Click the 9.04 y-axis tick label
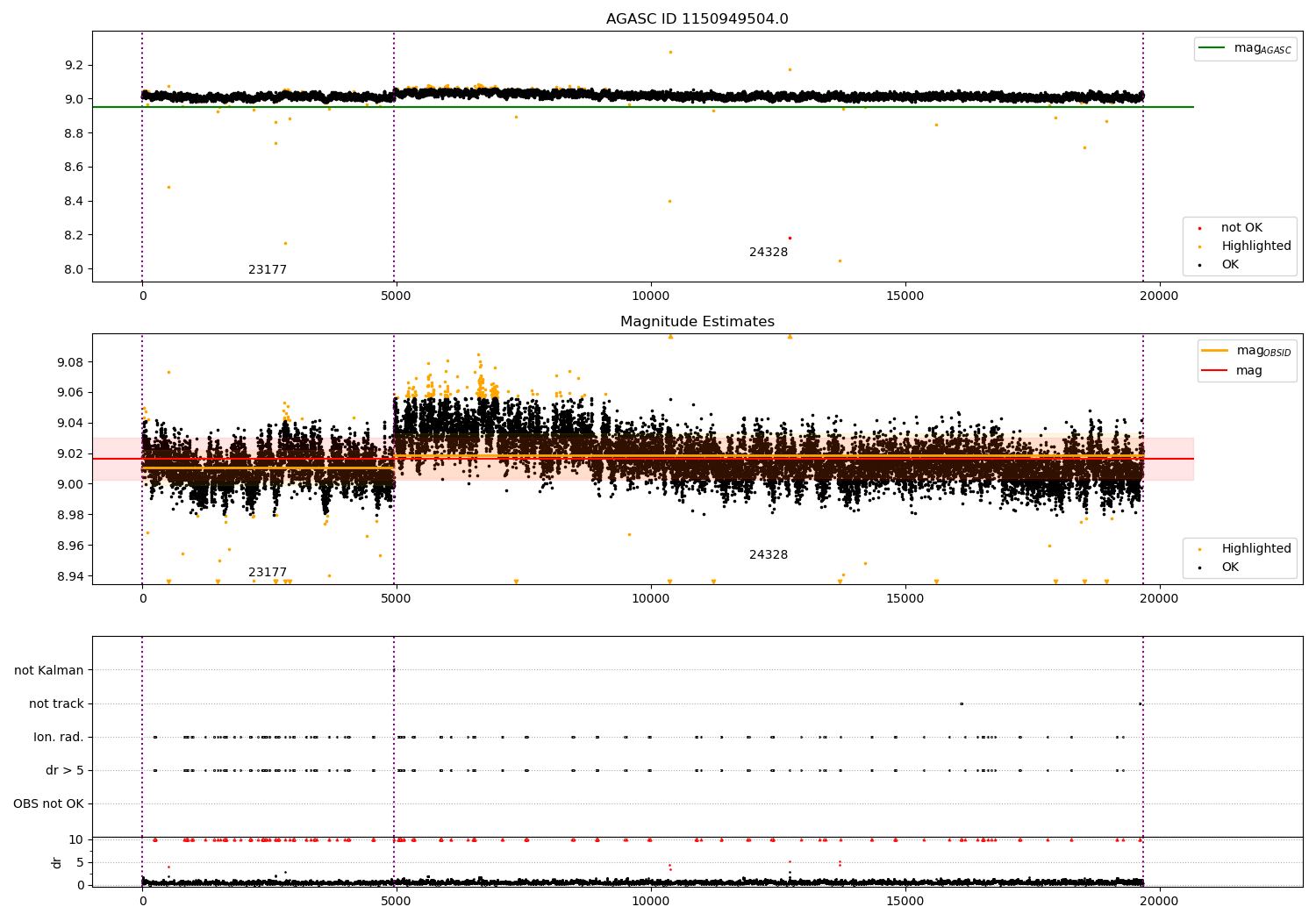 [71, 423]
